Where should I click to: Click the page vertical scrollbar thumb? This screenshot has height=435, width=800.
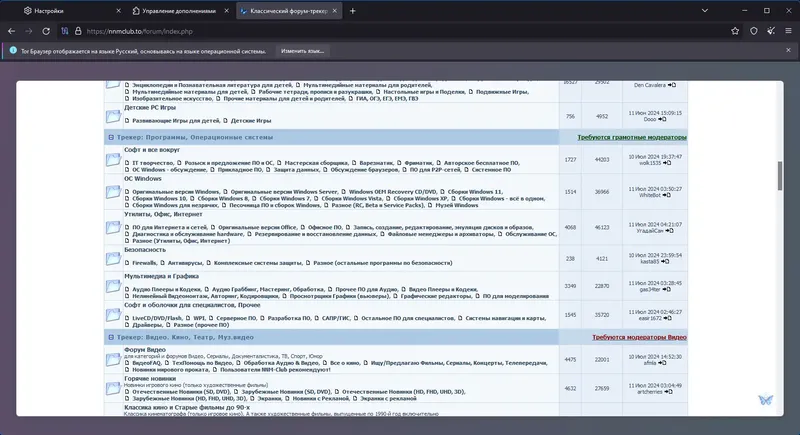pos(780,176)
